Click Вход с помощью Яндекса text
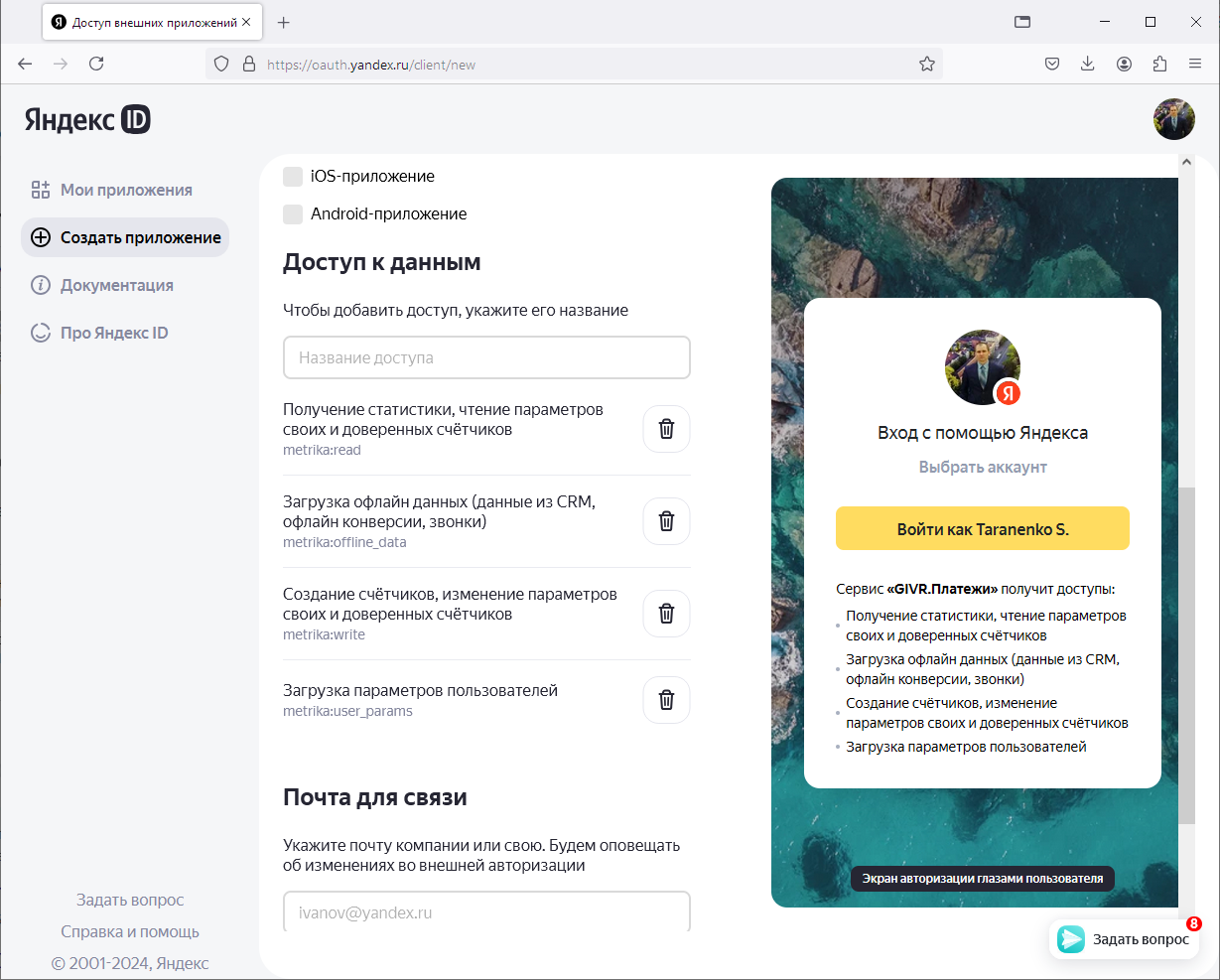The image size is (1220, 980). pos(983,433)
